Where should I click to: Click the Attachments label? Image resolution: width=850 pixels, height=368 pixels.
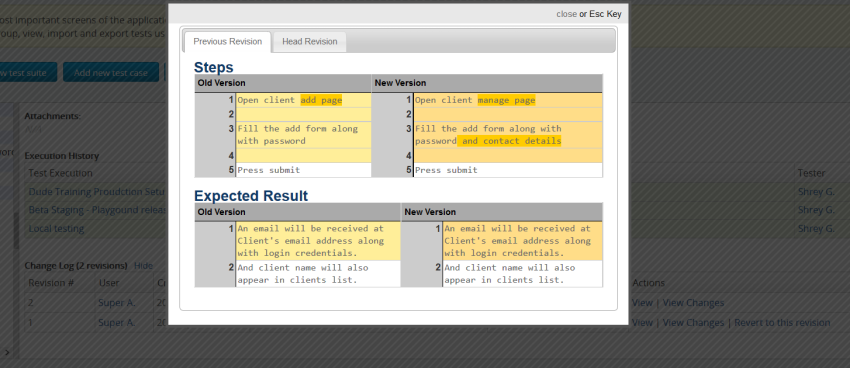[53, 116]
